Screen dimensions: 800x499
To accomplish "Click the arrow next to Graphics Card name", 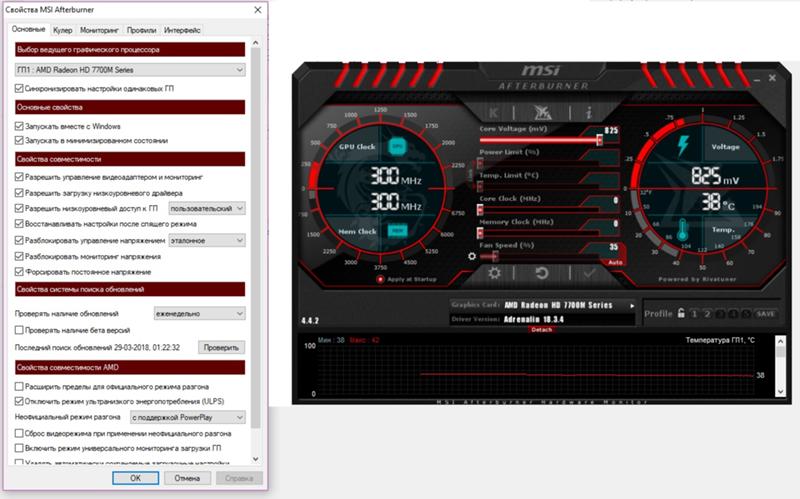I will click(x=632, y=306).
